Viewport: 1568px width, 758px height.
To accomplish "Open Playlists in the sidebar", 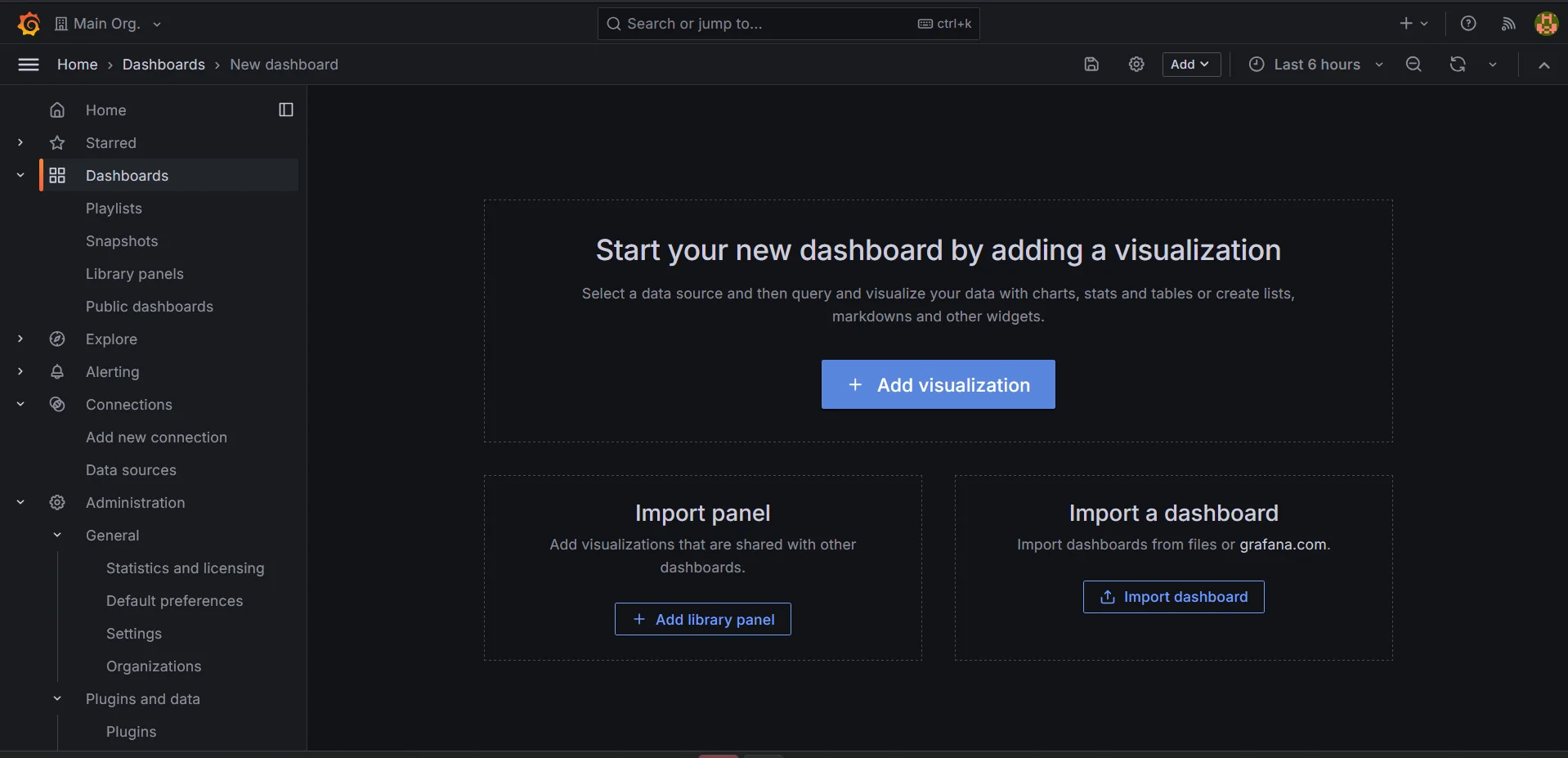I will tap(114, 209).
